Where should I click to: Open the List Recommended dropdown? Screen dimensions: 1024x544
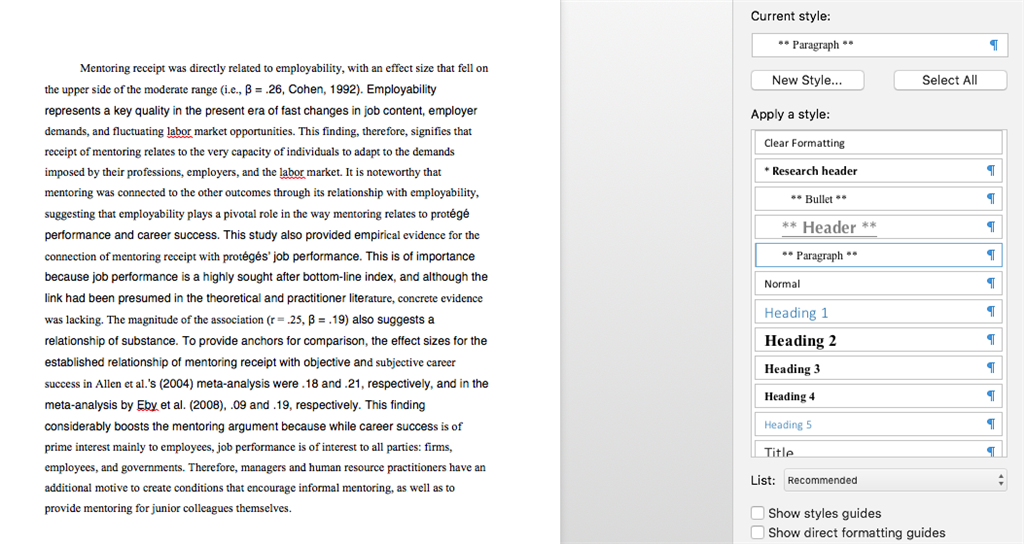pos(895,480)
